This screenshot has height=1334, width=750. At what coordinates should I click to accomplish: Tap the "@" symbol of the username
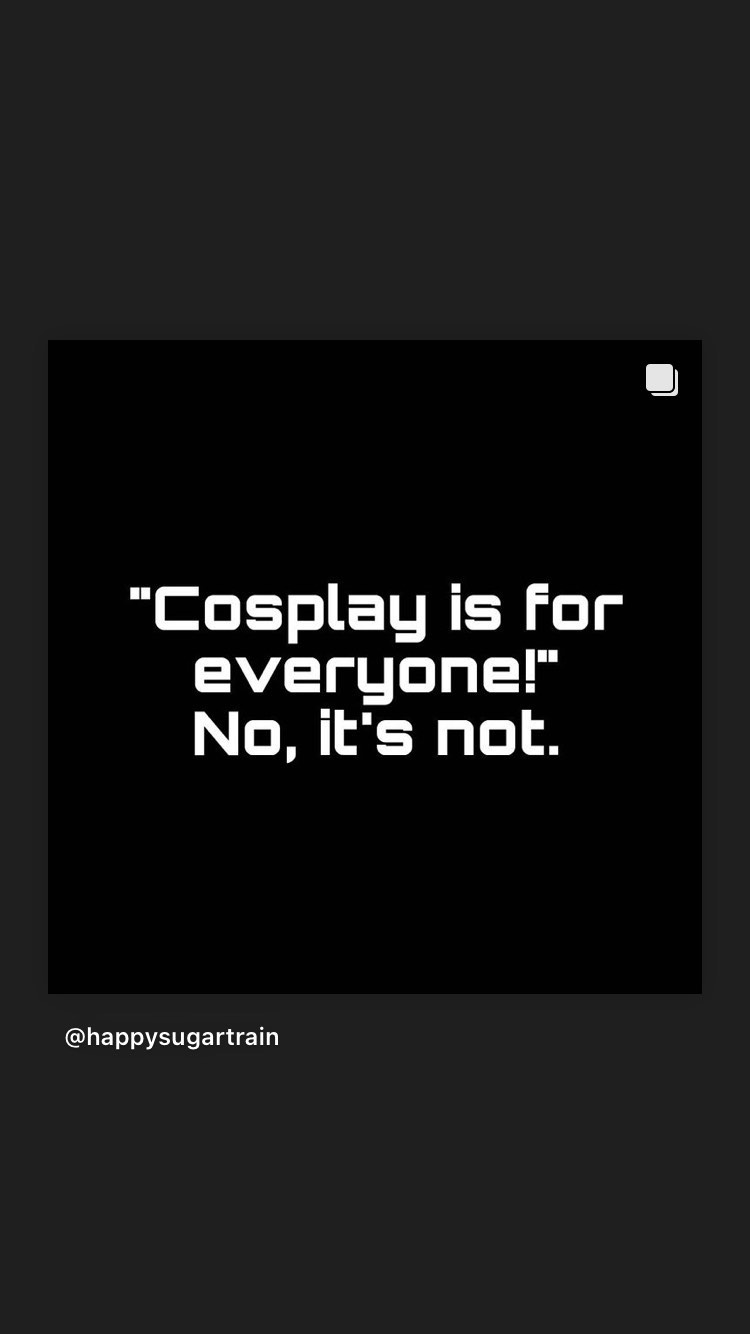[75, 1037]
